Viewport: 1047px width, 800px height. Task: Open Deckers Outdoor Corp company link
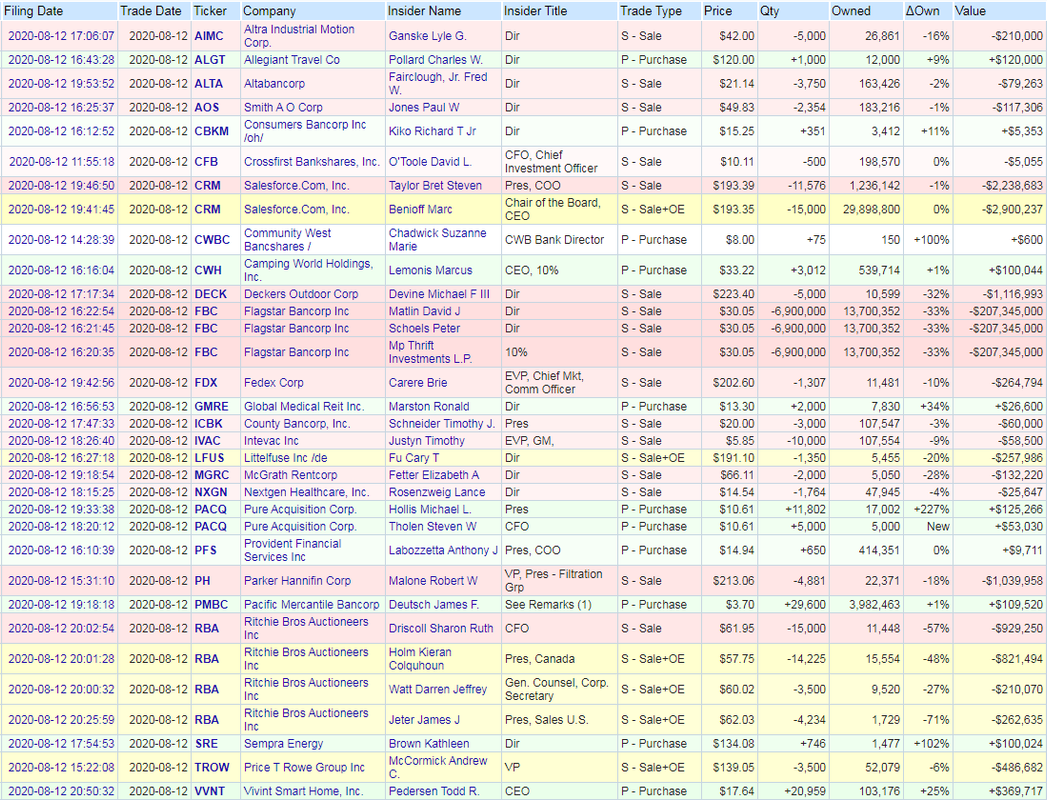click(x=301, y=294)
